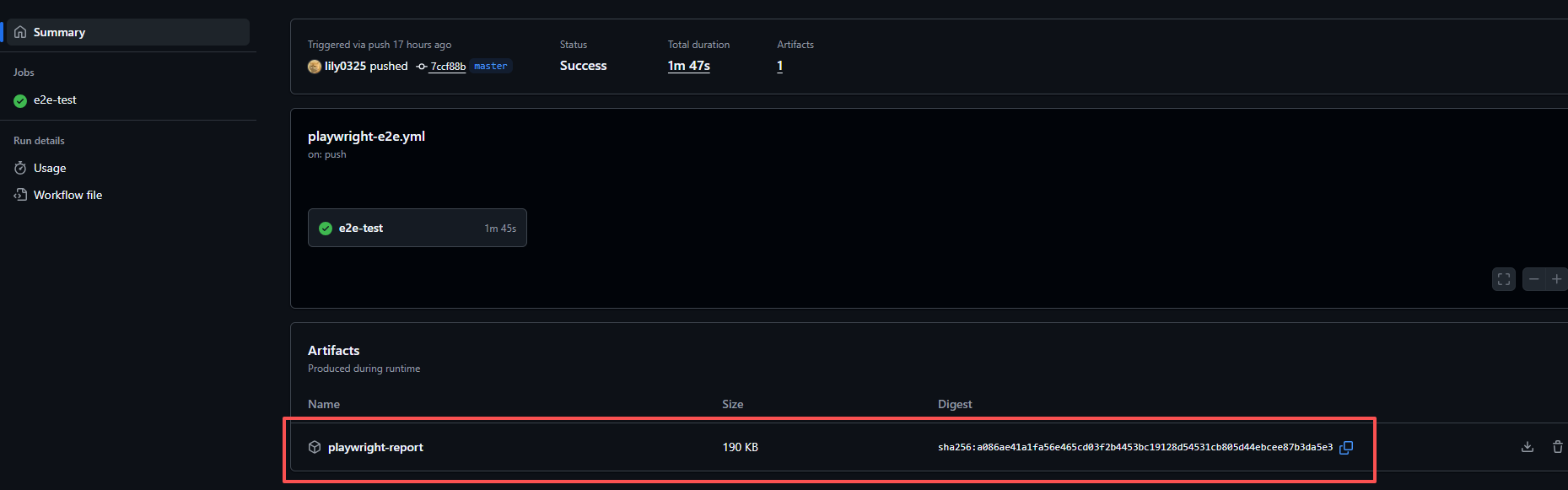Zoom in the workflow graph
Screen dimensions: 1568x490
coord(1557,279)
